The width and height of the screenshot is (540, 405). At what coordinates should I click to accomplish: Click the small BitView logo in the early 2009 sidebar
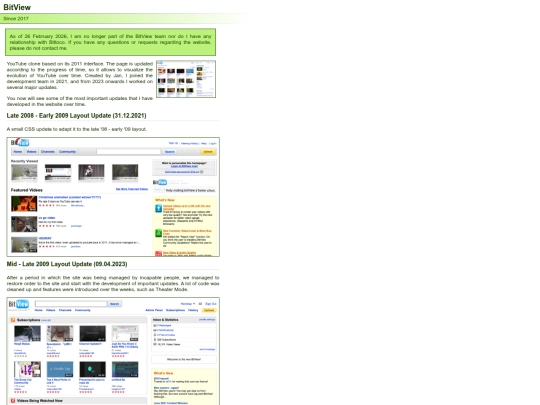click(160, 182)
